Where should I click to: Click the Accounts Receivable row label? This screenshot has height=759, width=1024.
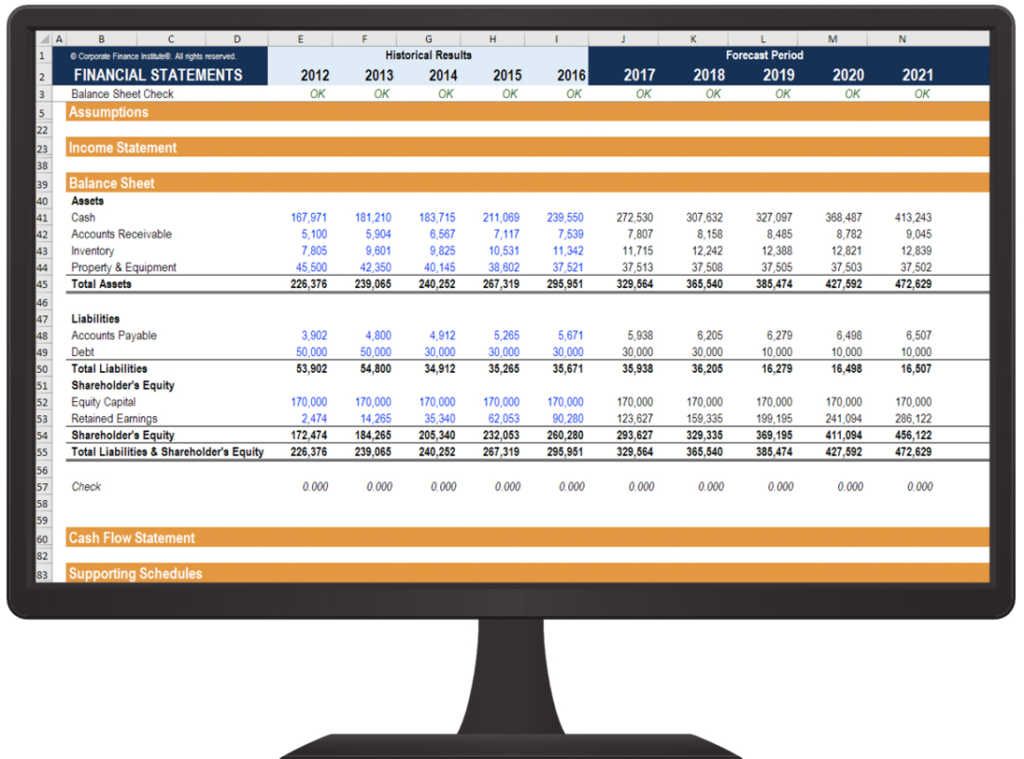[121, 234]
